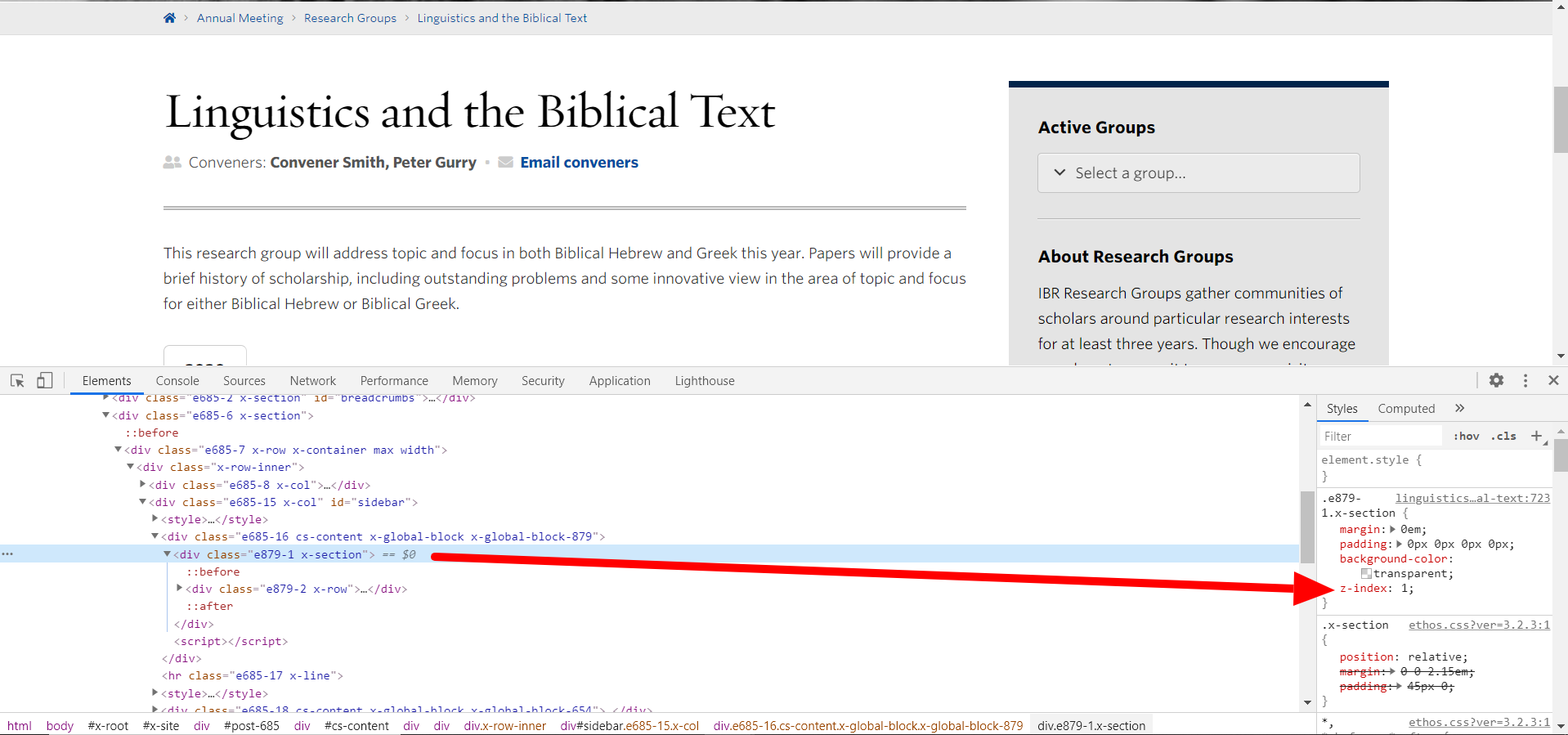
Task: Click the page vertical scrollbar thumb
Action: pyautogui.click(x=1561, y=119)
